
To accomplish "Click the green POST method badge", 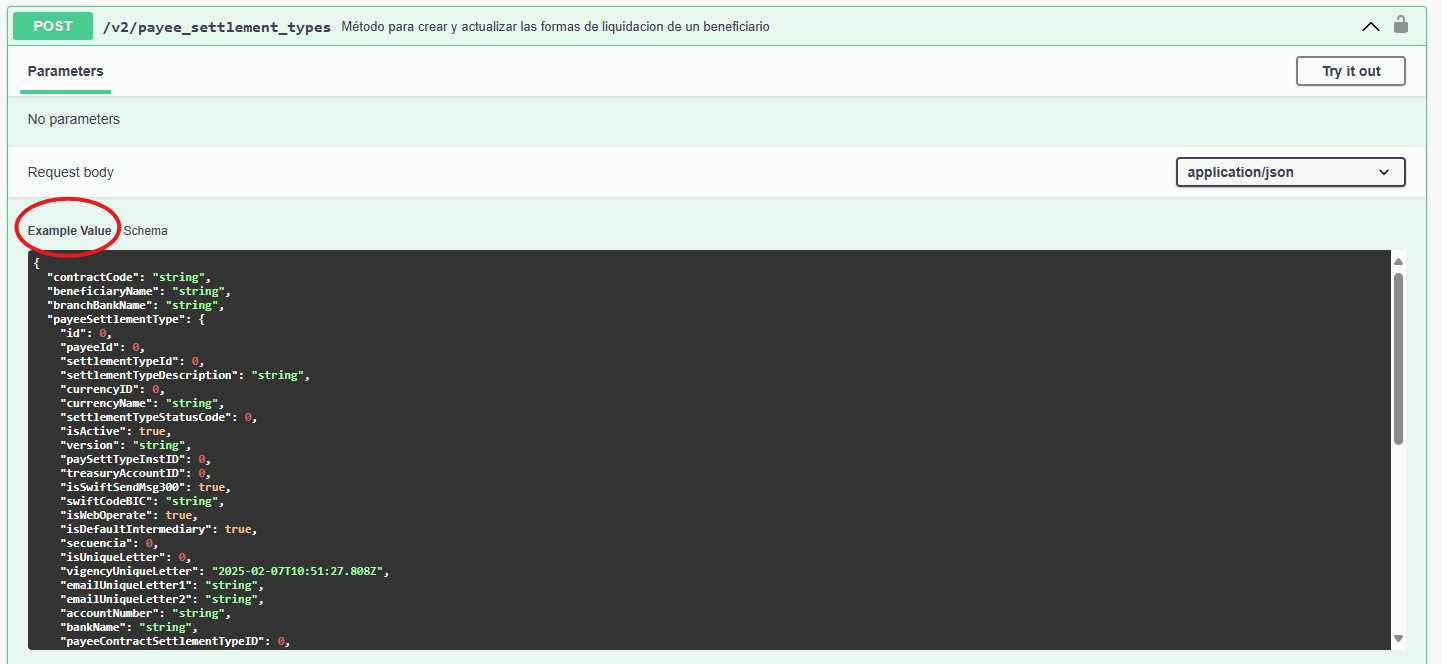I will tap(53, 27).
